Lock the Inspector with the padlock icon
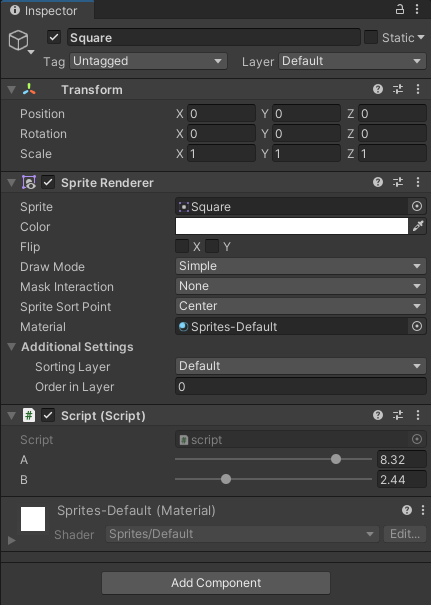 click(x=400, y=9)
